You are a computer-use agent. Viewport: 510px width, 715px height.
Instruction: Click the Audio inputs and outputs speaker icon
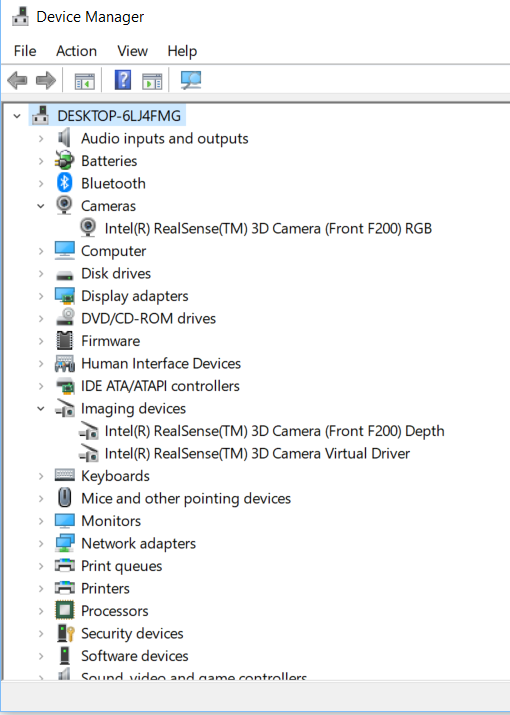pos(64,138)
